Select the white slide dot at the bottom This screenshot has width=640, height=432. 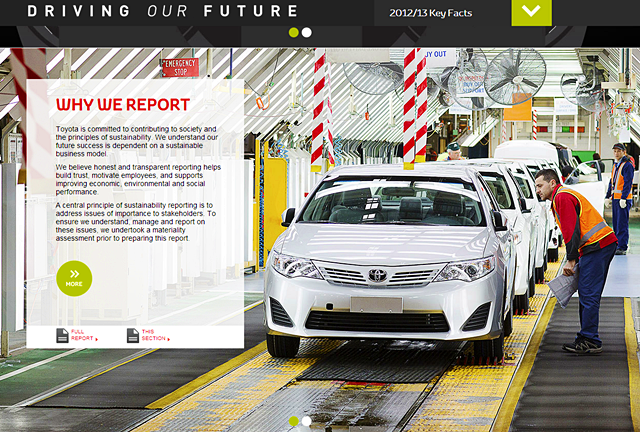307,421
